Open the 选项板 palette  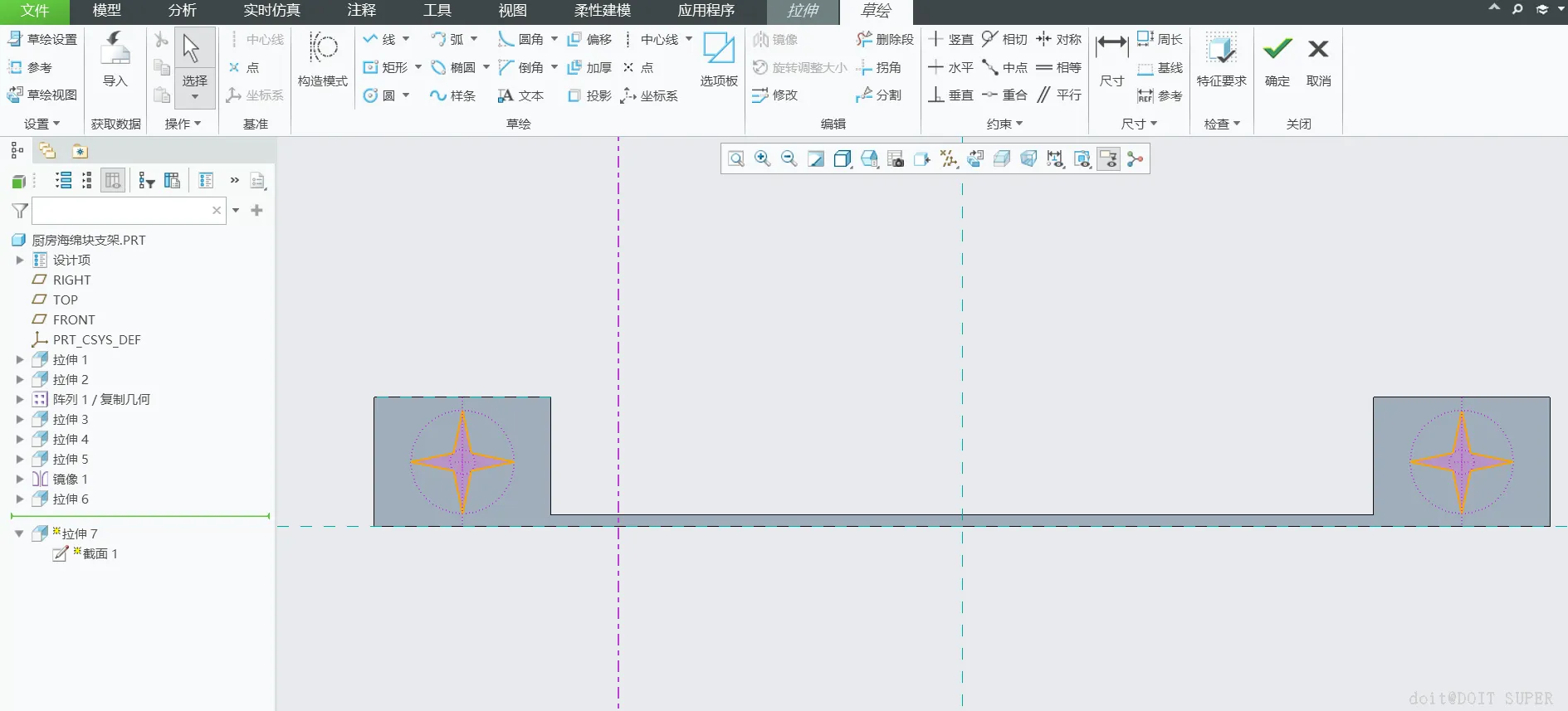click(719, 60)
